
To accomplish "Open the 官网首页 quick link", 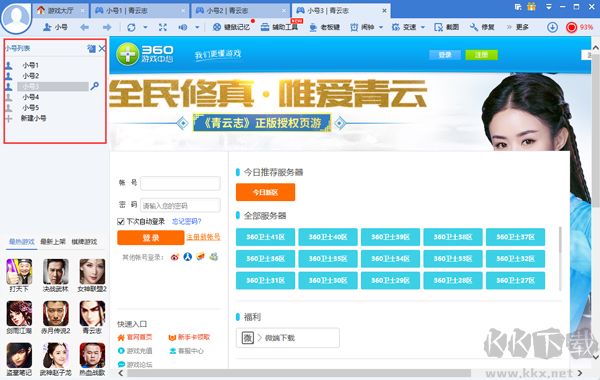I will pos(135,337).
